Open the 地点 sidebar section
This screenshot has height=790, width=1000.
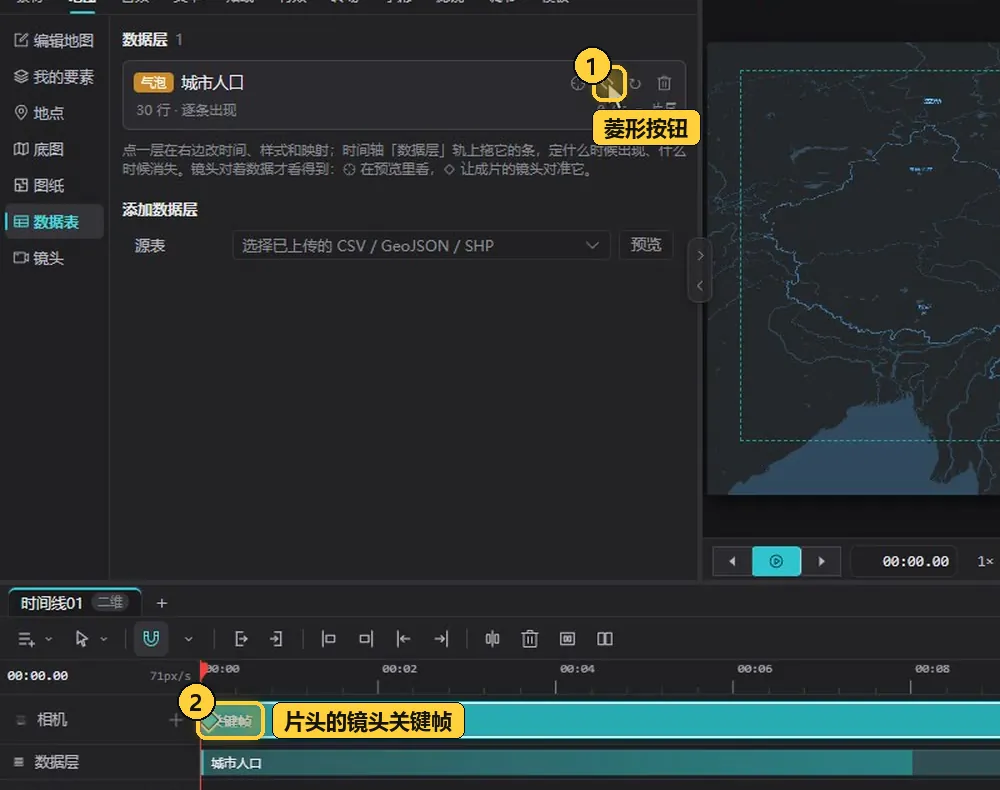(40, 113)
